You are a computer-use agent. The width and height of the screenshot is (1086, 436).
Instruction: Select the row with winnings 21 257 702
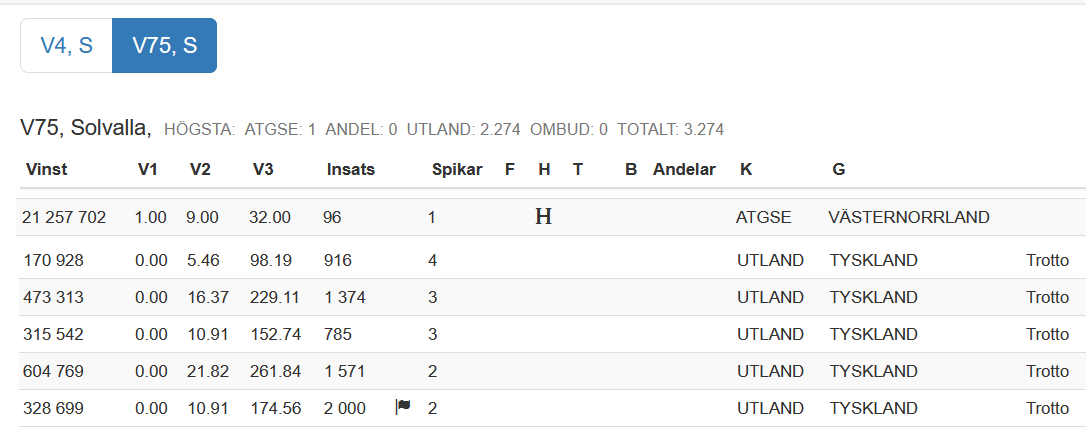552,217
